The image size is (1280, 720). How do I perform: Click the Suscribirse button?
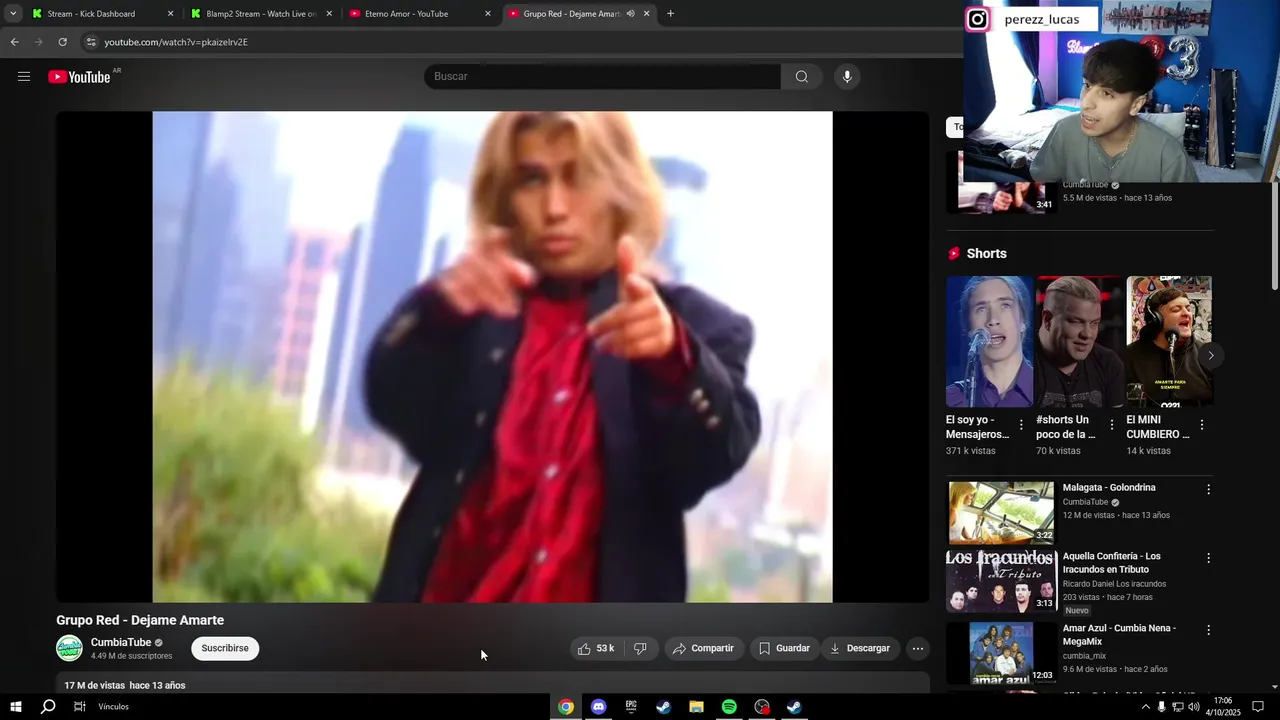(x=225, y=648)
